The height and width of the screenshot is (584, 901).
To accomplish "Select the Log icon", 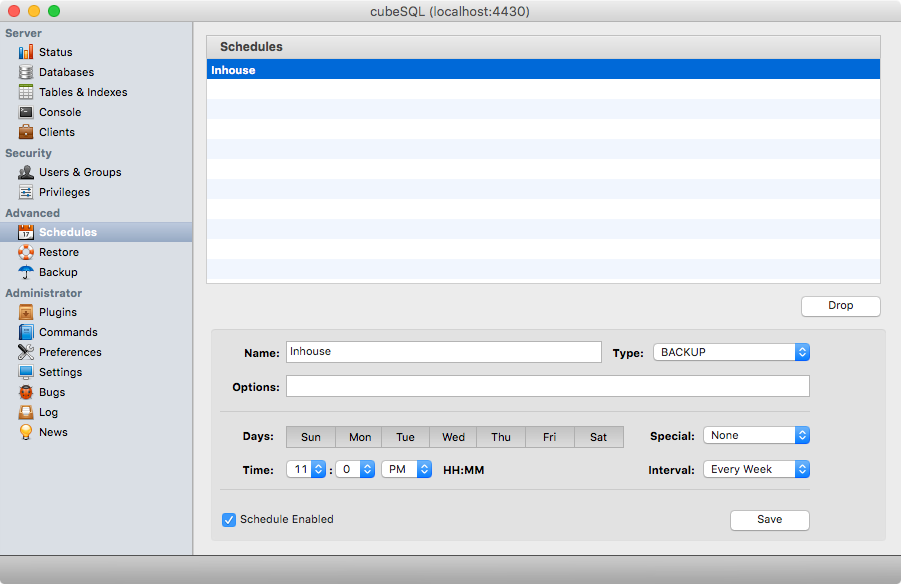I will pos(25,412).
